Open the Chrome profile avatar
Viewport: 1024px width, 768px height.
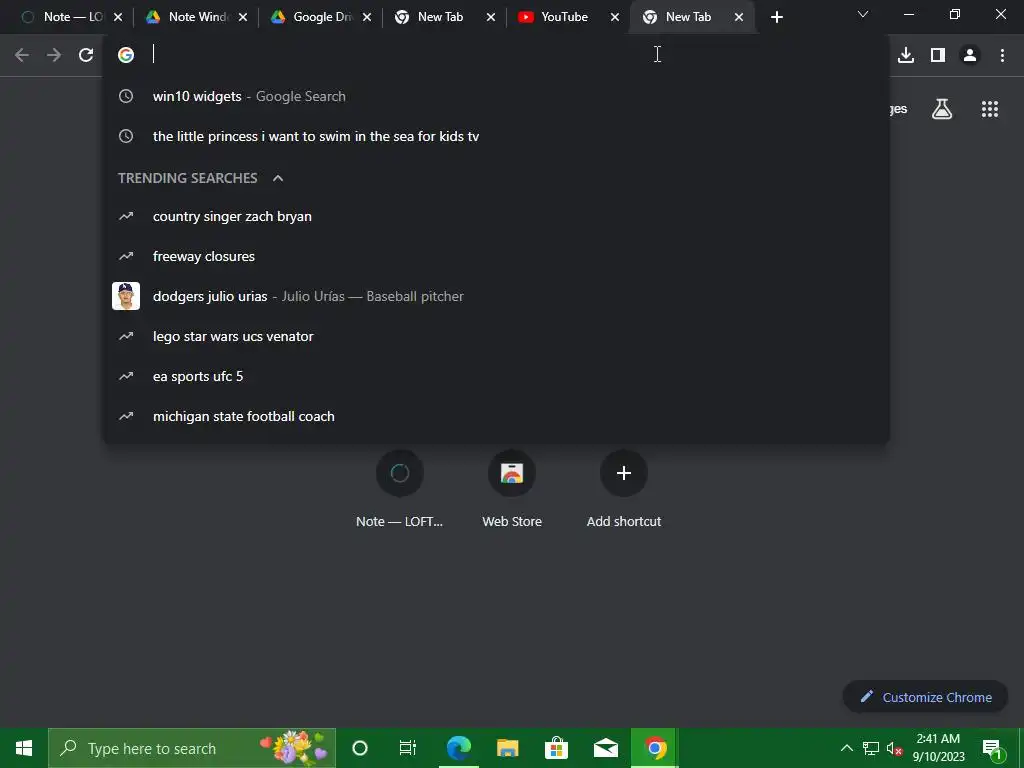[x=970, y=55]
